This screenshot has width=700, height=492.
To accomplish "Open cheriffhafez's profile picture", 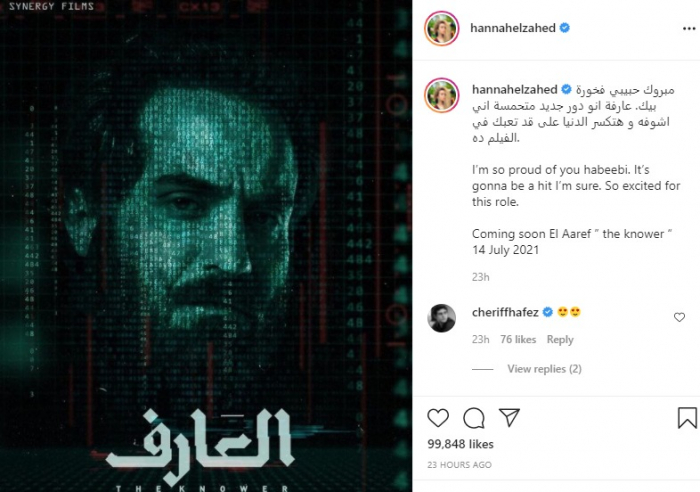I will [x=442, y=318].
